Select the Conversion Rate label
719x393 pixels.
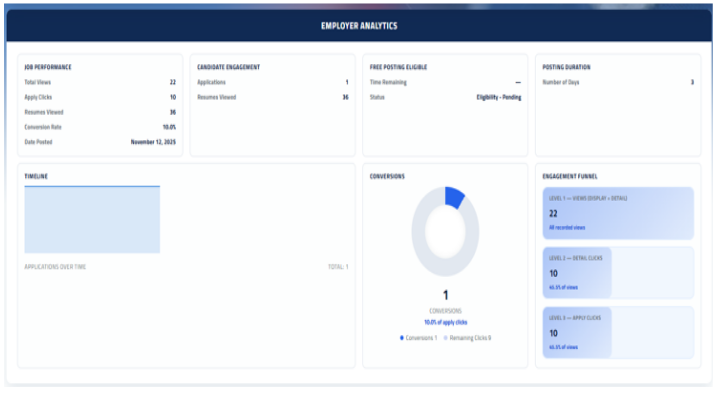pyautogui.click(x=43, y=127)
